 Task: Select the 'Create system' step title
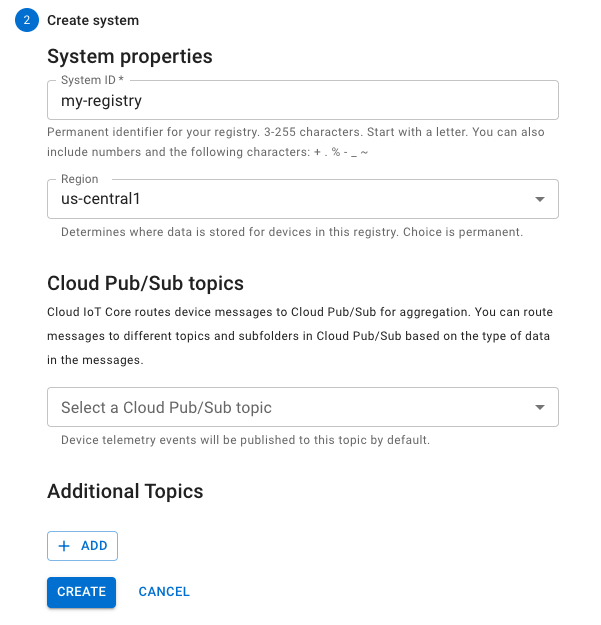click(93, 20)
